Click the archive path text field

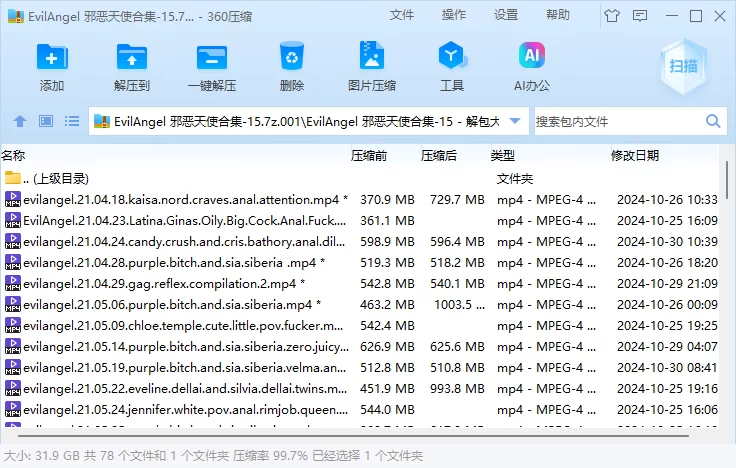coord(307,122)
